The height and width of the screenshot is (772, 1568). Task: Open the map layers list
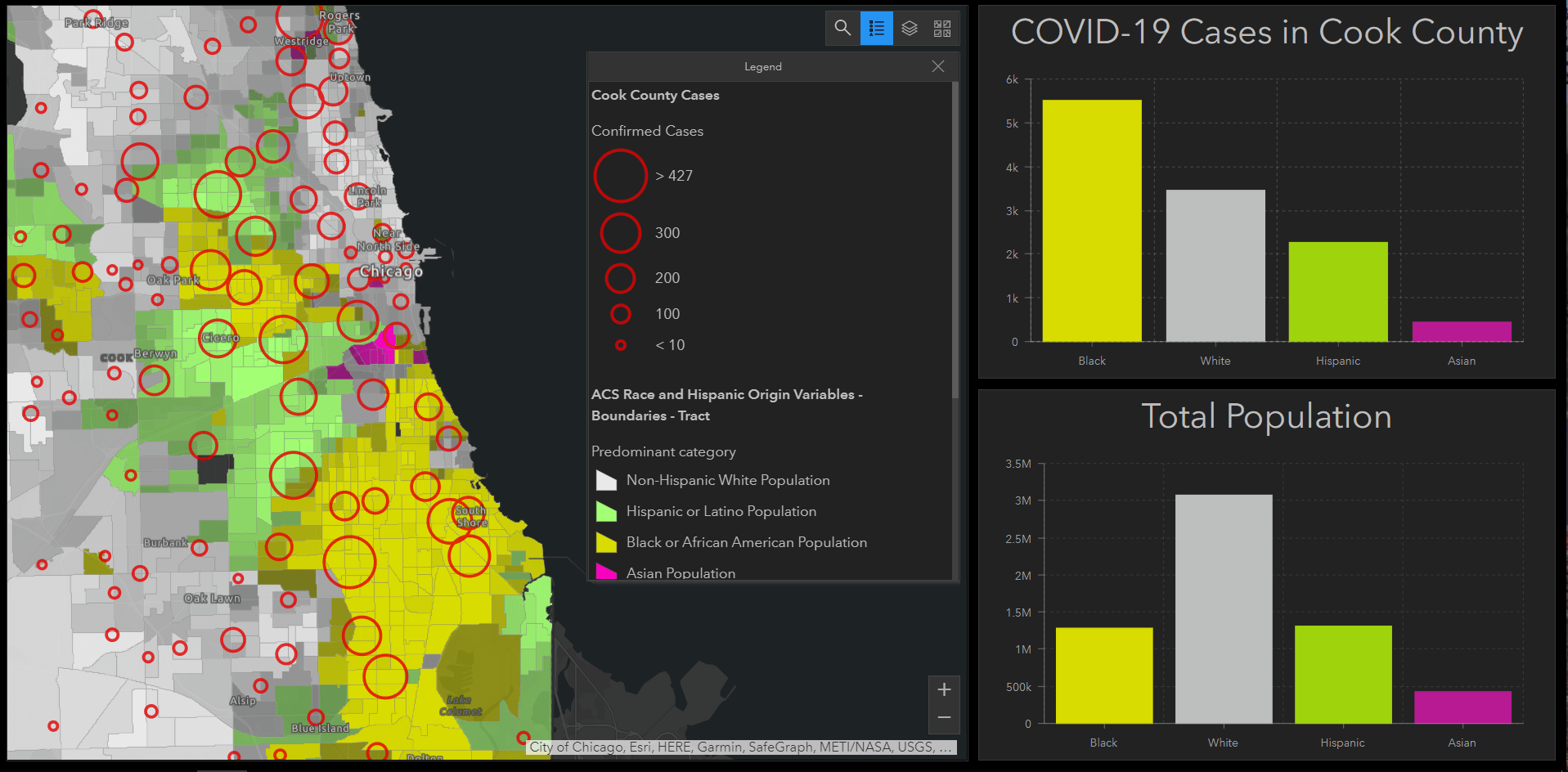pyautogui.click(x=909, y=28)
